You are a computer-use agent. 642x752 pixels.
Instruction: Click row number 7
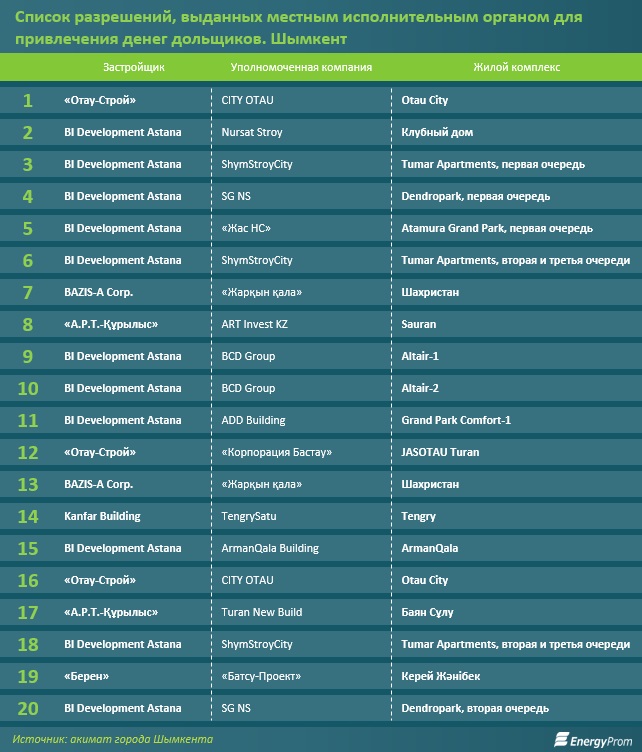point(28,292)
